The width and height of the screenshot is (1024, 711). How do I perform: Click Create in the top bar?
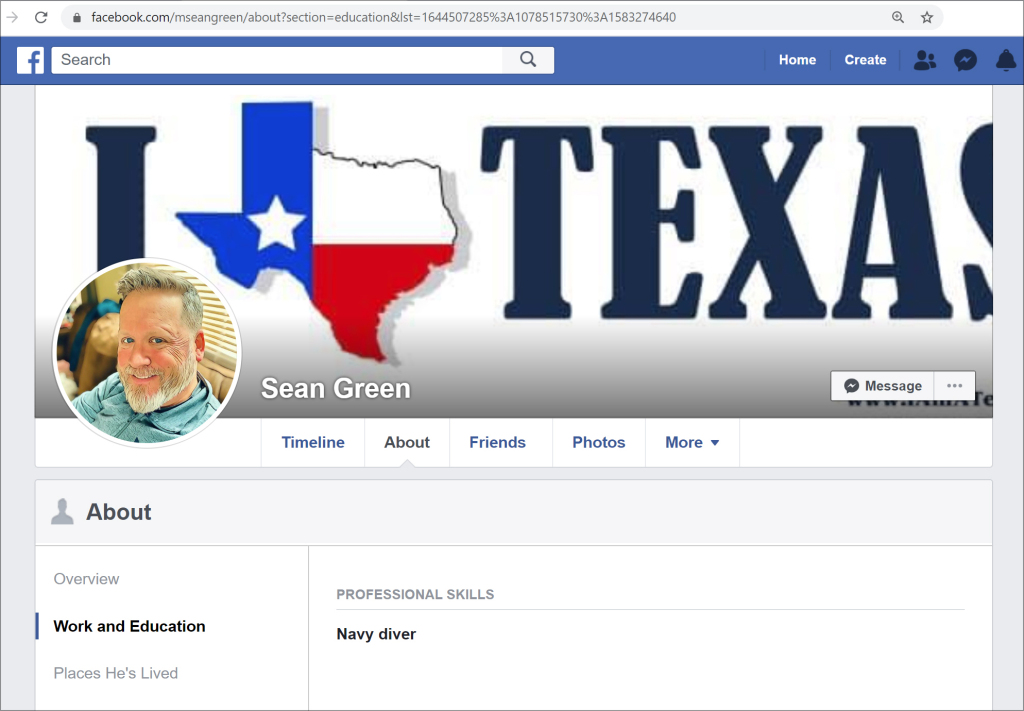pos(865,60)
